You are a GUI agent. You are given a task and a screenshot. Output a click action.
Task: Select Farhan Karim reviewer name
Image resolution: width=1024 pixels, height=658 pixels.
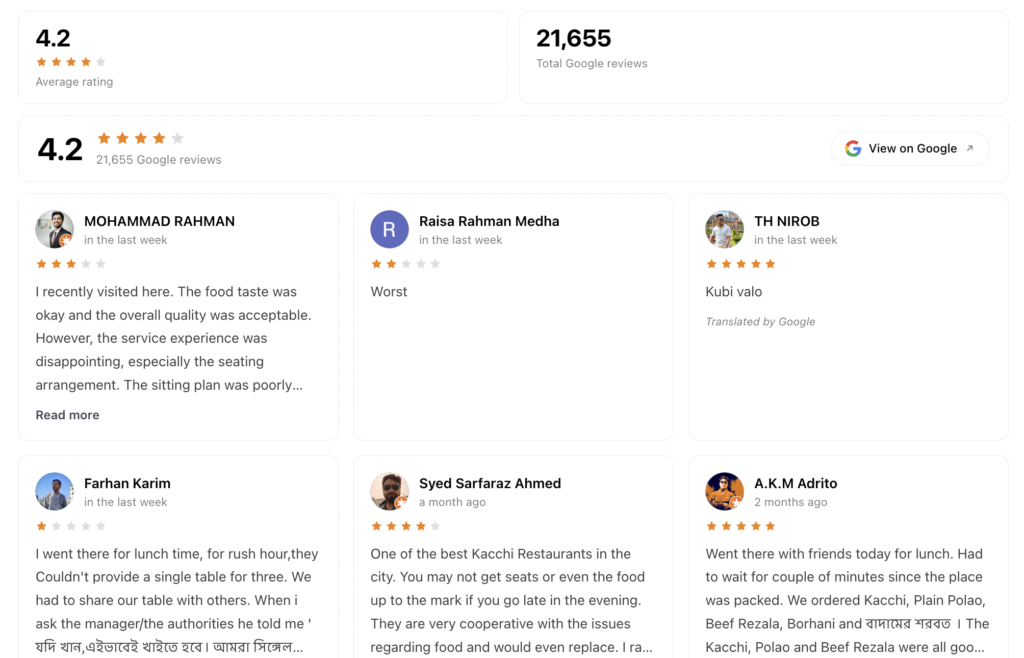(x=127, y=484)
